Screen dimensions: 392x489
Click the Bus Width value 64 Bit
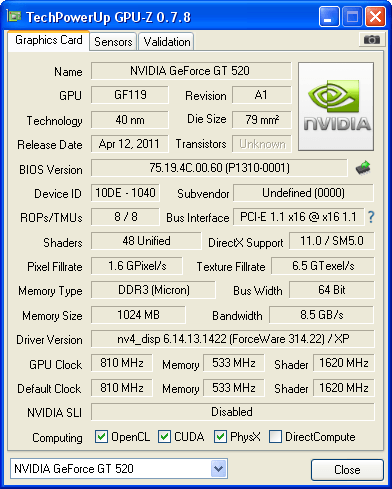tap(332, 290)
